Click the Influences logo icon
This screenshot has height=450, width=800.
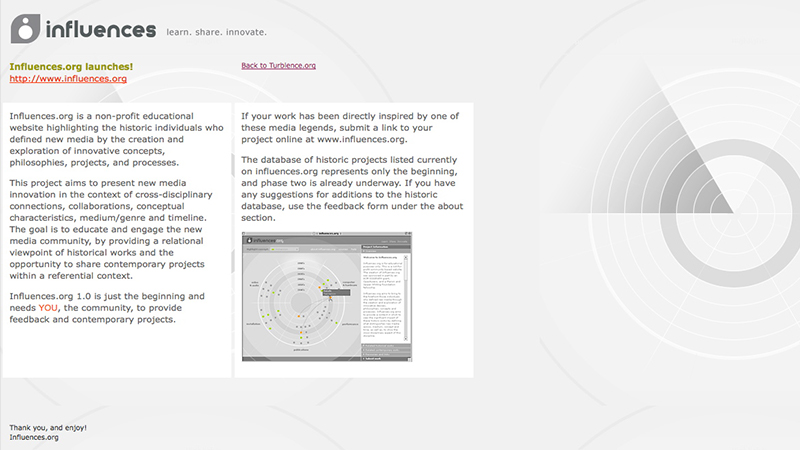tap(25, 29)
